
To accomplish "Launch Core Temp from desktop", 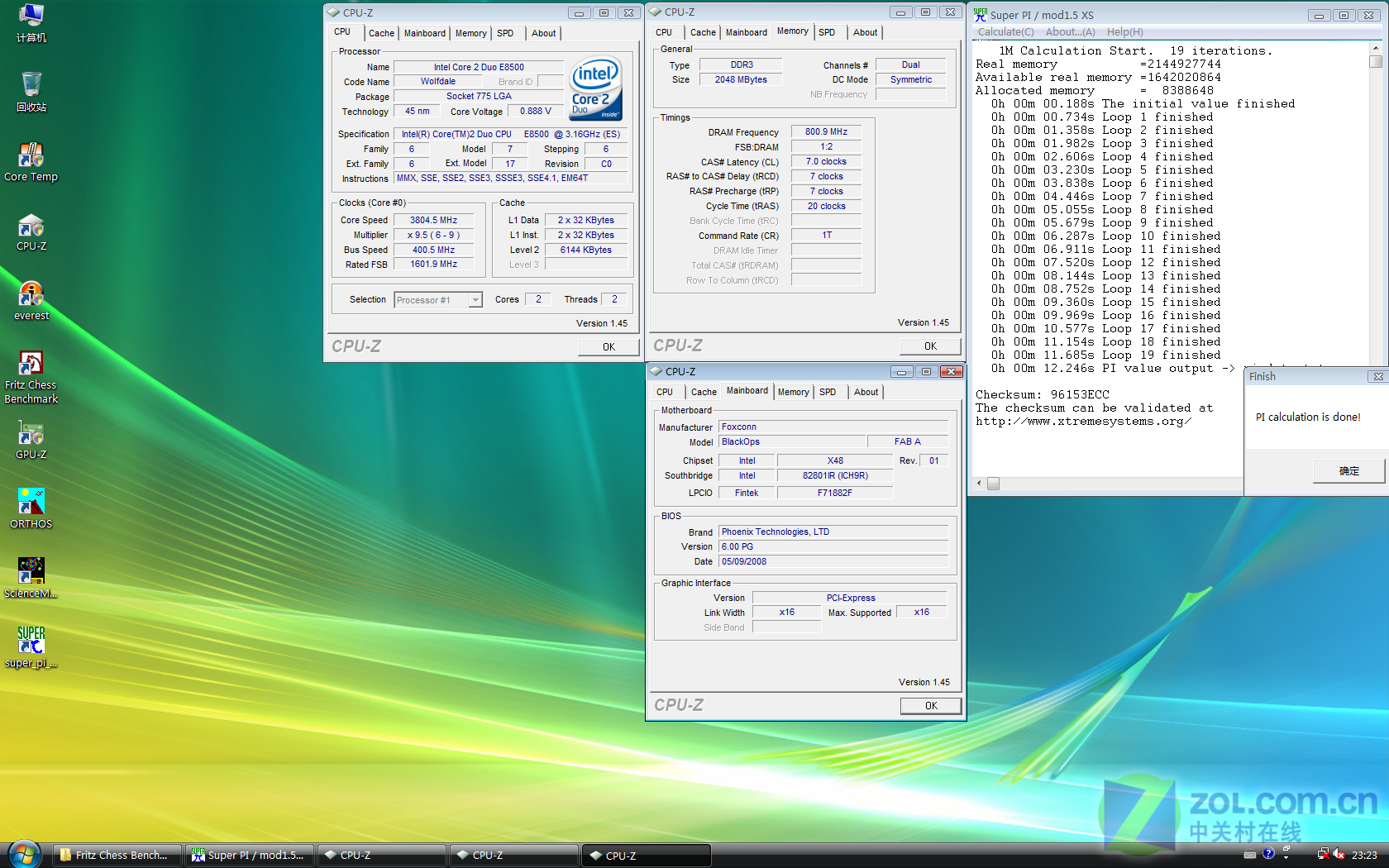I will tap(31, 162).
